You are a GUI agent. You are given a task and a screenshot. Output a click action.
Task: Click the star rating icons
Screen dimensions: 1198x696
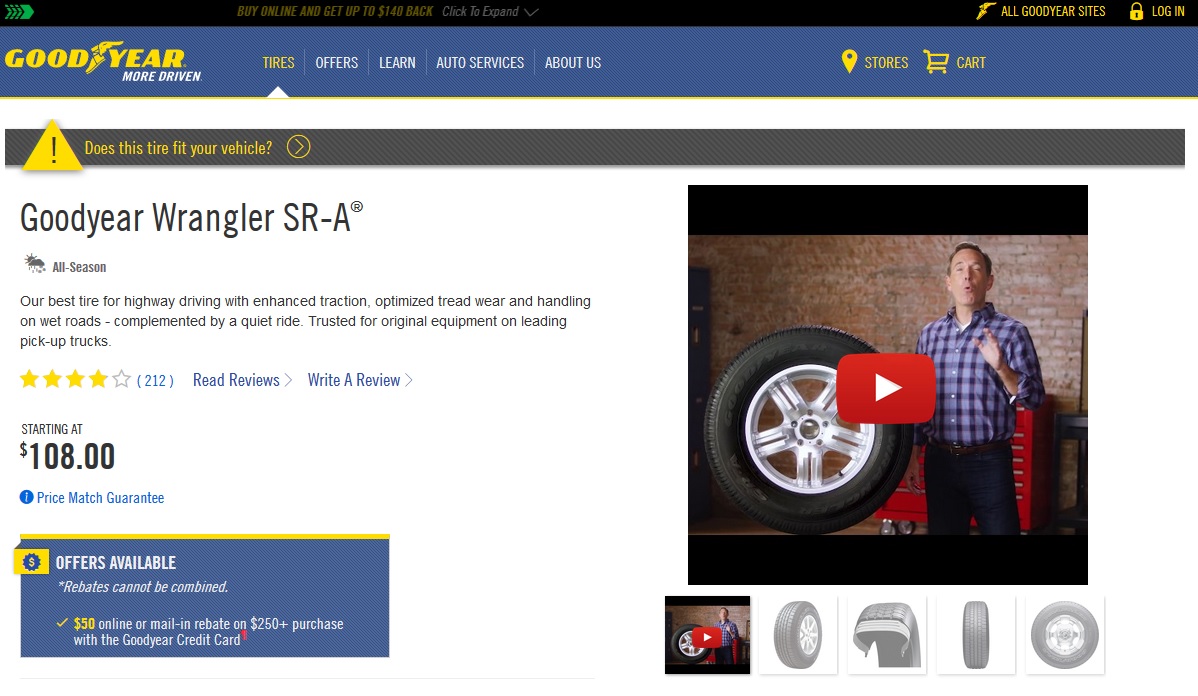(75, 380)
